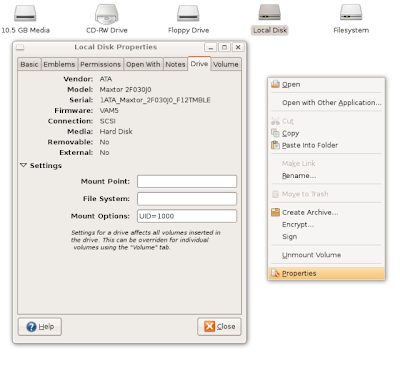Select the 10.5 GB Media drive icon
Screen dimensions: 400x366
point(25,13)
